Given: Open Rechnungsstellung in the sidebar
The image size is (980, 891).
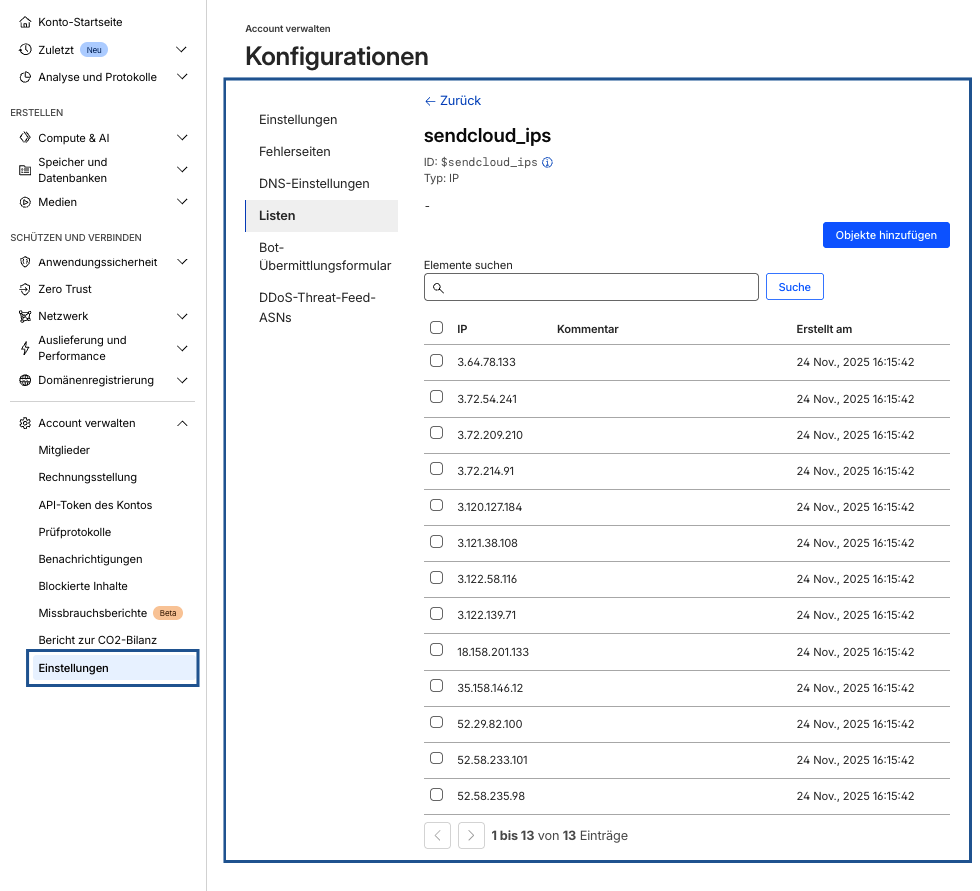Looking at the screenshot, I should pos(88,477).
